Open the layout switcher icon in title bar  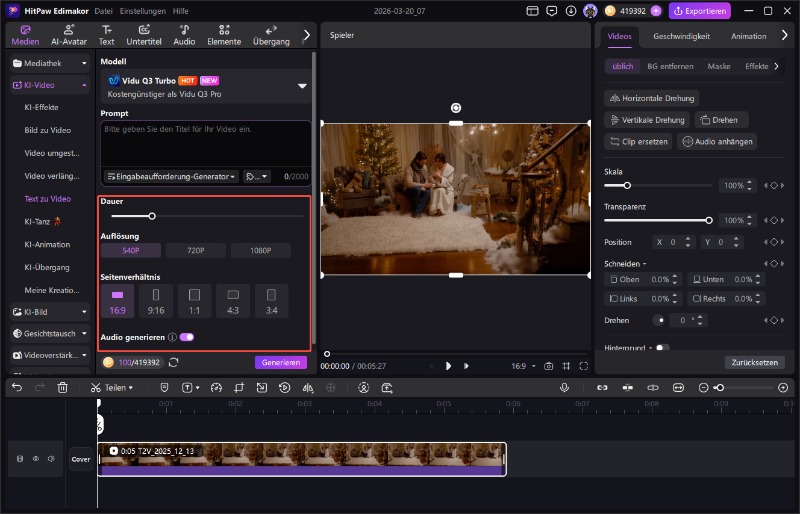coord(532,11)
